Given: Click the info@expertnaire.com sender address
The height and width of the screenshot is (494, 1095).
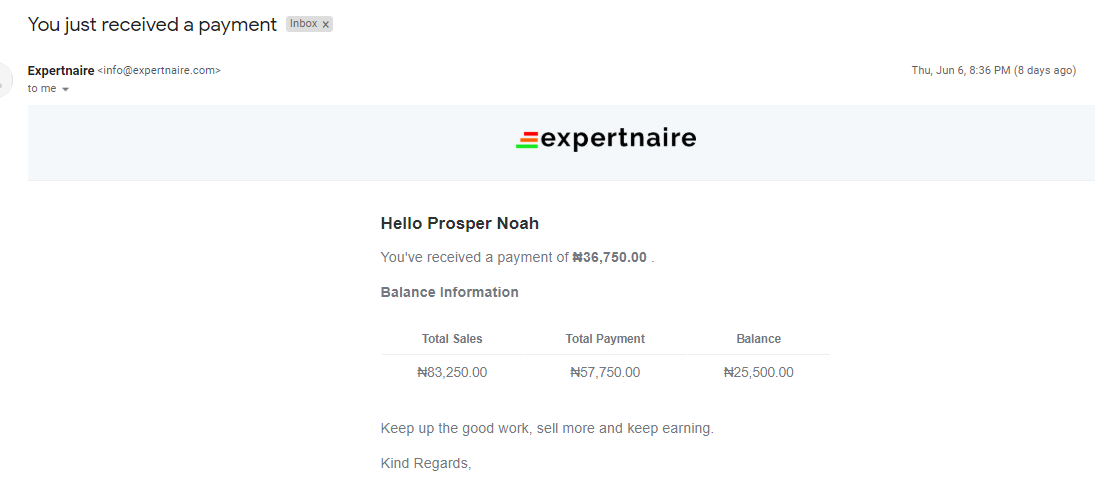Looking at the screenshot, I should click(x=159, y=71).
